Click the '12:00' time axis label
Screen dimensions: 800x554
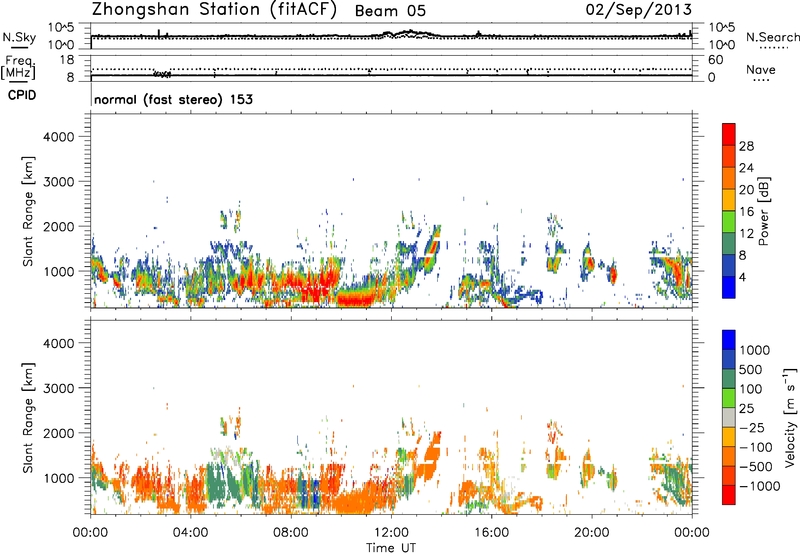(391, 533)
